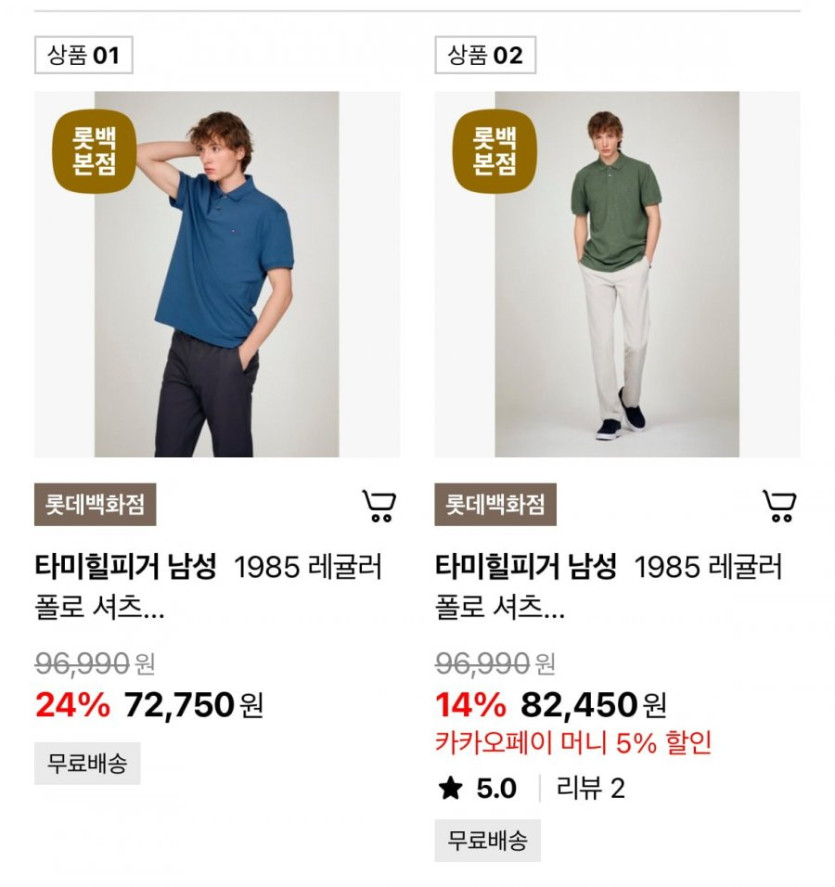Click the 상품 01 label
This screenshot has height=887, width=835.
83,56
